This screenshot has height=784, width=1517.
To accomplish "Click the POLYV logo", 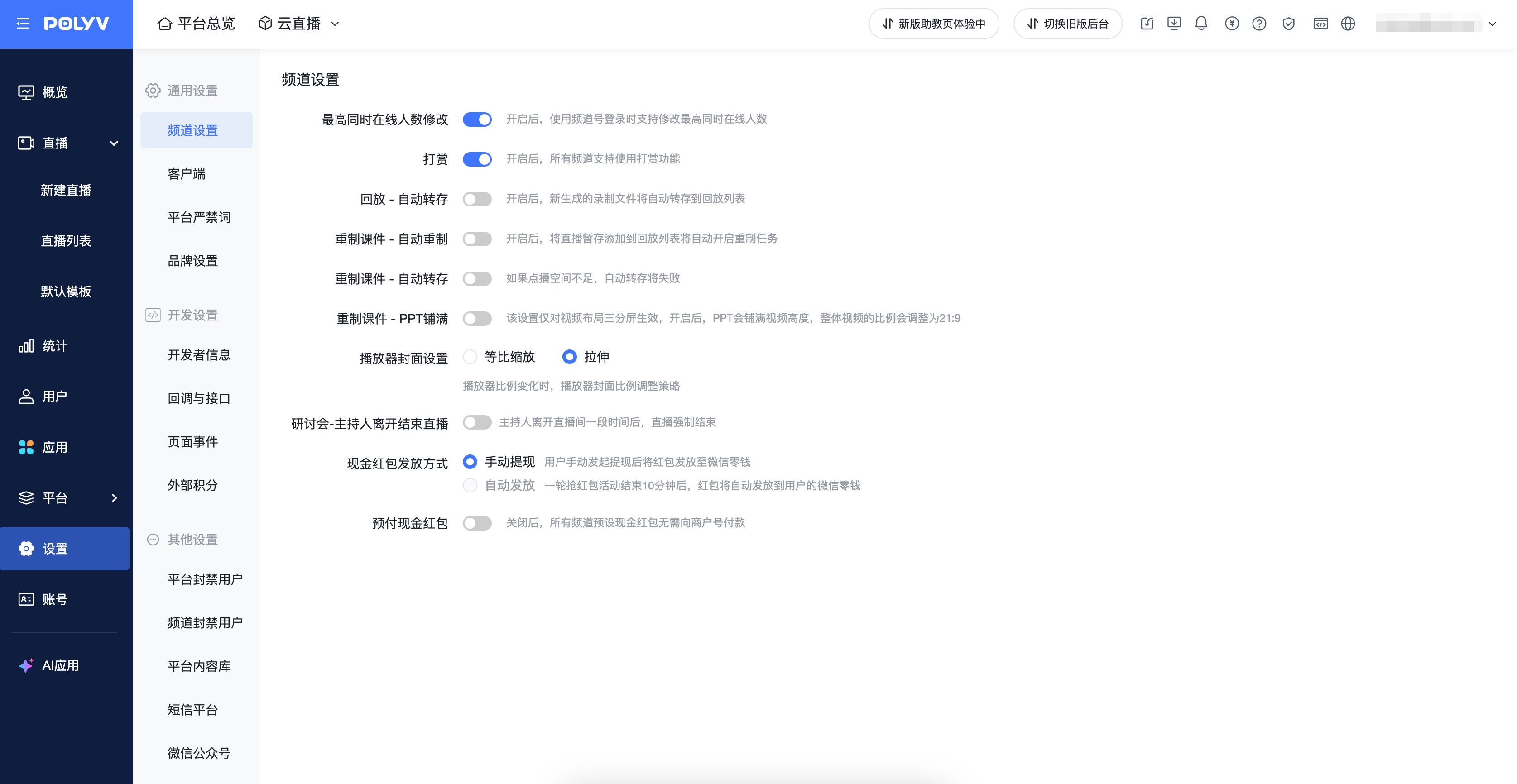I will click(x=77, y=24).
